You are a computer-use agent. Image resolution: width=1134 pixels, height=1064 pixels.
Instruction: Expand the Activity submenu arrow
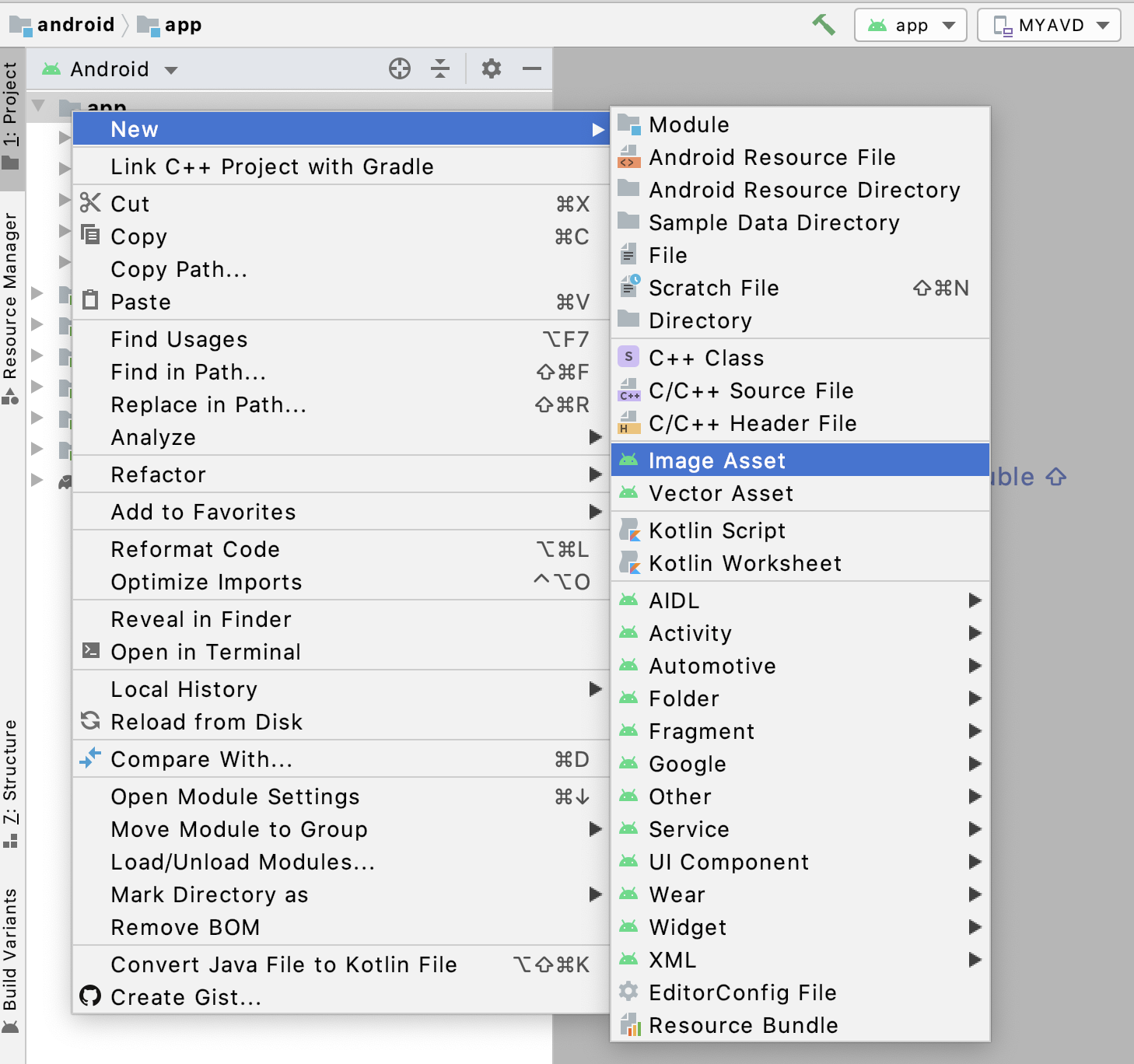(x=975, y=633)
